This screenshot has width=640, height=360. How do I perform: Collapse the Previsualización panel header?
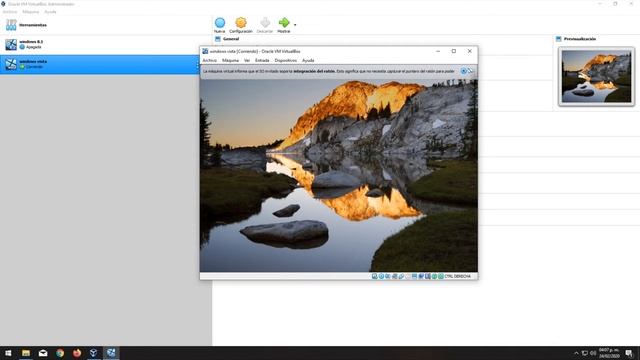pyautogui.click(x=580, y=39)
